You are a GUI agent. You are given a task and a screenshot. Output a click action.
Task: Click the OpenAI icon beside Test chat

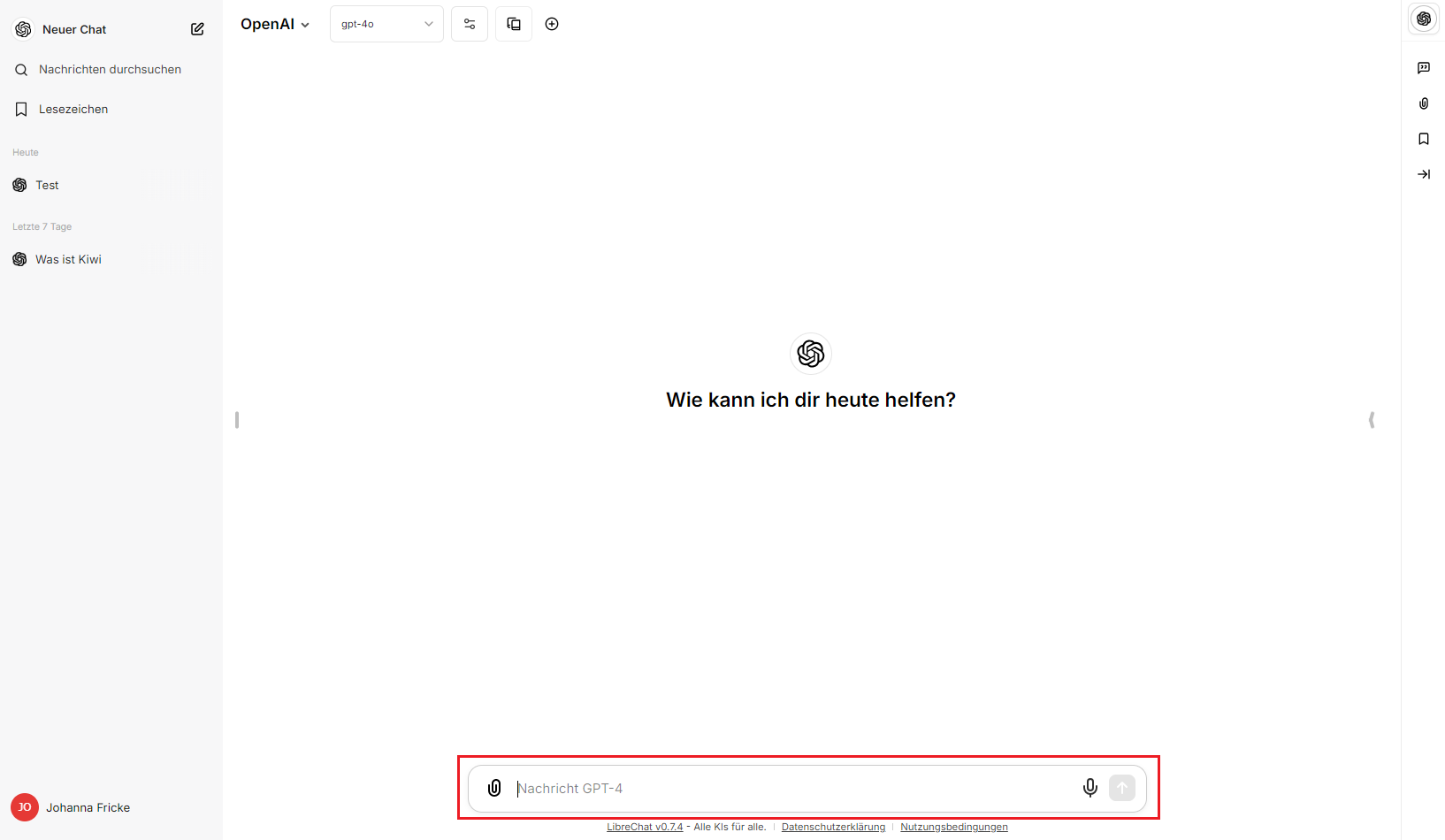point(19,185)
